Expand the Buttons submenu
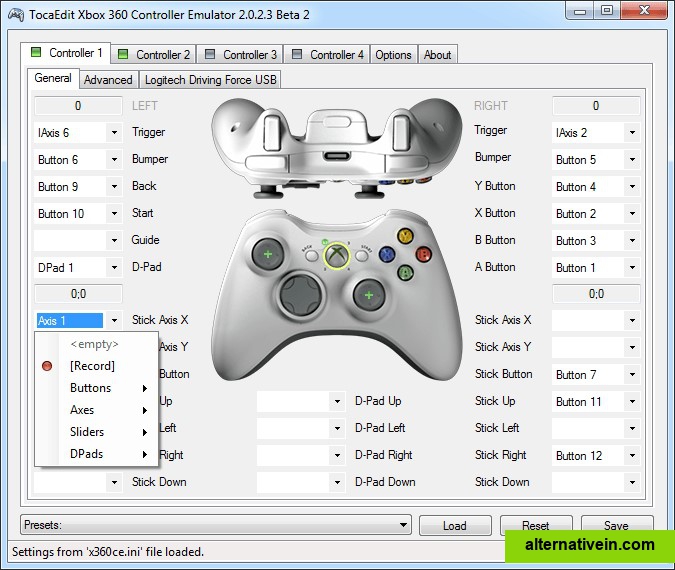Viewport: 675px width, 570px height. [x=97, y=388]
